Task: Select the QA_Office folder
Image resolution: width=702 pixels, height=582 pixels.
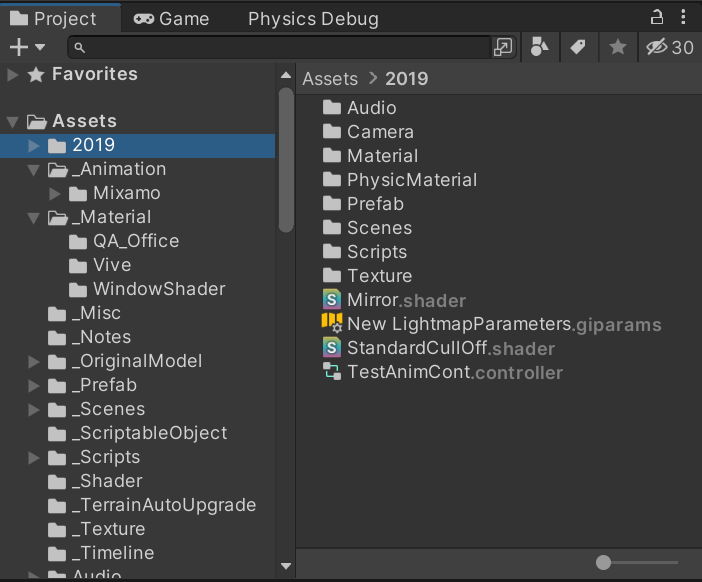Action: tap(124, 242)
